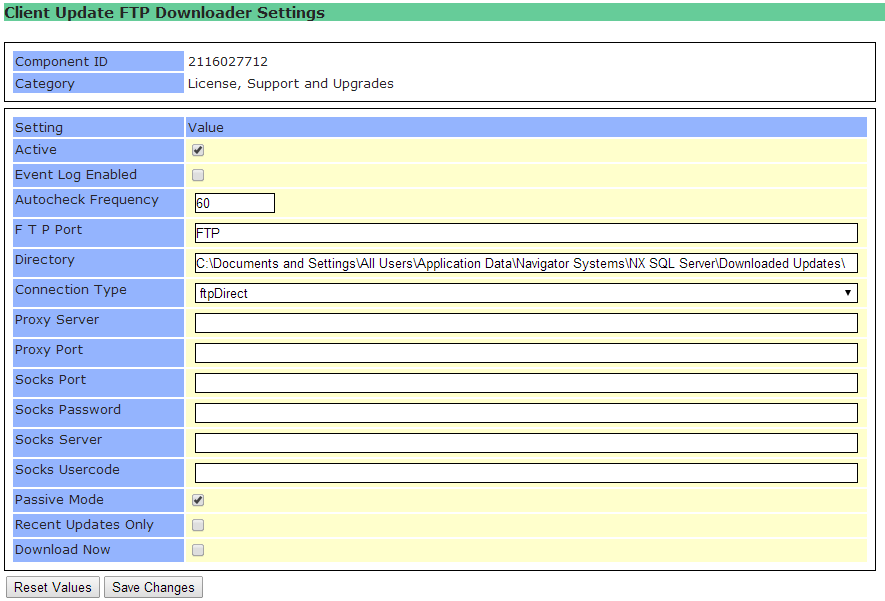Click the Save Changes button

tap(153, 587)
